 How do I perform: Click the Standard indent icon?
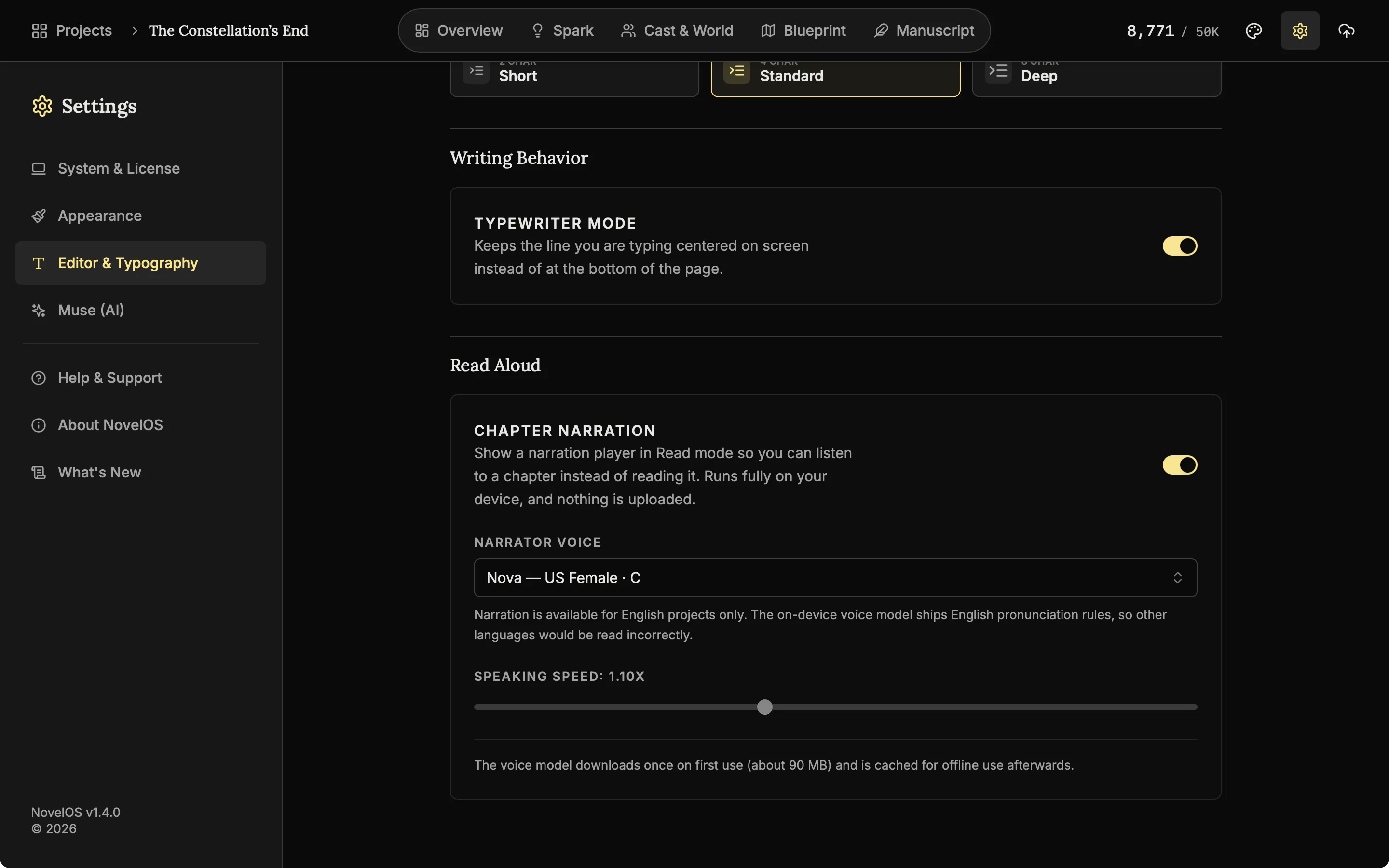(x=736, y=70)
